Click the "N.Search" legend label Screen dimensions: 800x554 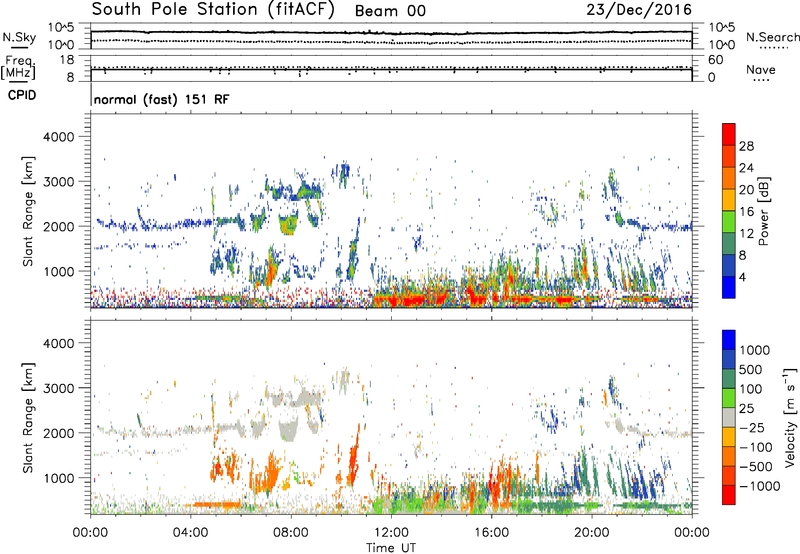(x=772, y=37)
